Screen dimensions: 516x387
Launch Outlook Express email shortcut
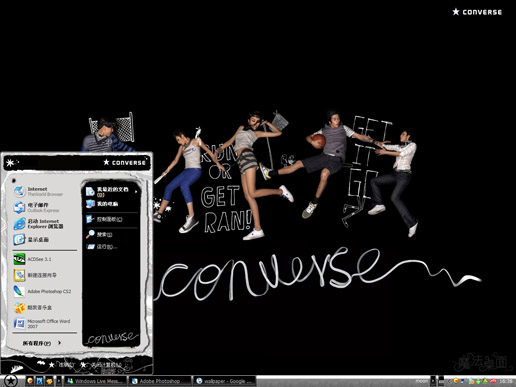coord(37,207)
